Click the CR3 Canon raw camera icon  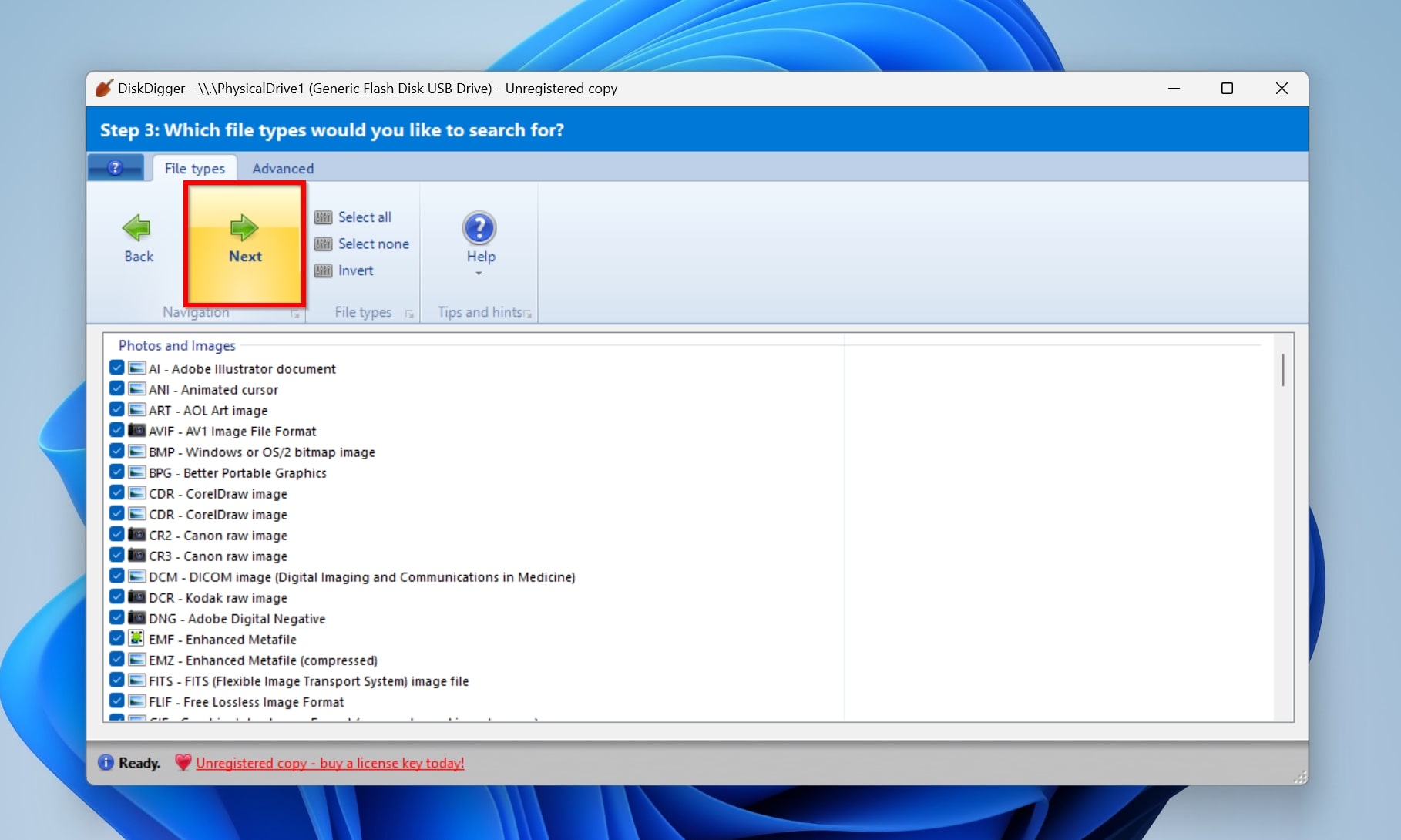click(137, 555)
